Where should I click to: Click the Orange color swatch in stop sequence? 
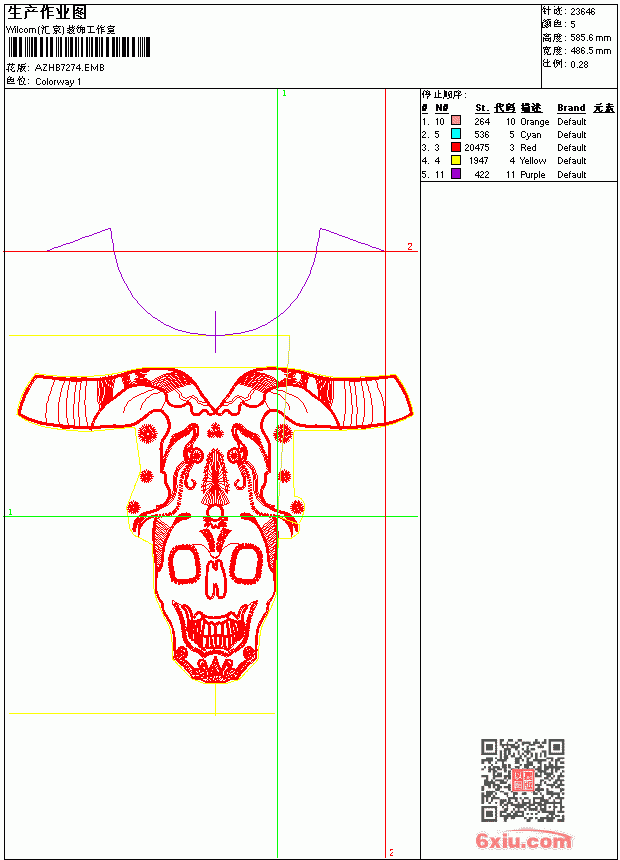[455, 120]
